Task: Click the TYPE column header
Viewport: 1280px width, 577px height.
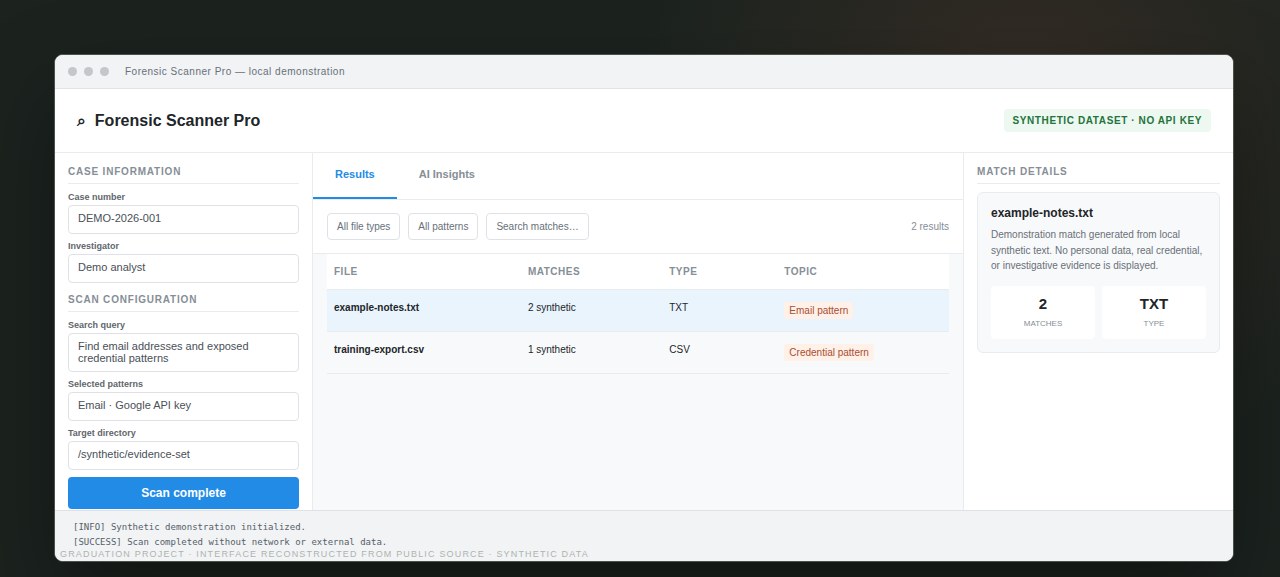Action: click(x=683, y=272)
